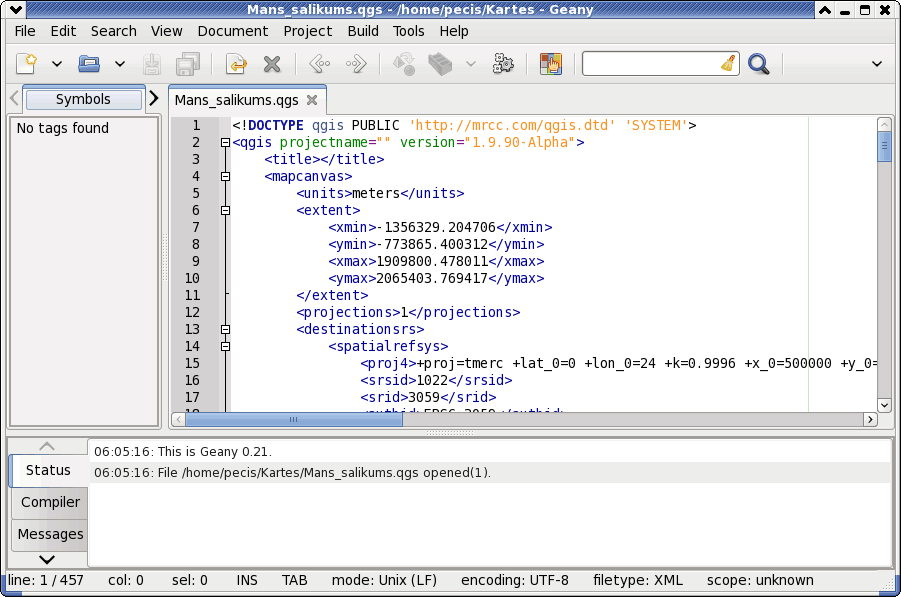Click the Save file icon
The height and width of the screenshot is (597, 901).
click(152, 64)
